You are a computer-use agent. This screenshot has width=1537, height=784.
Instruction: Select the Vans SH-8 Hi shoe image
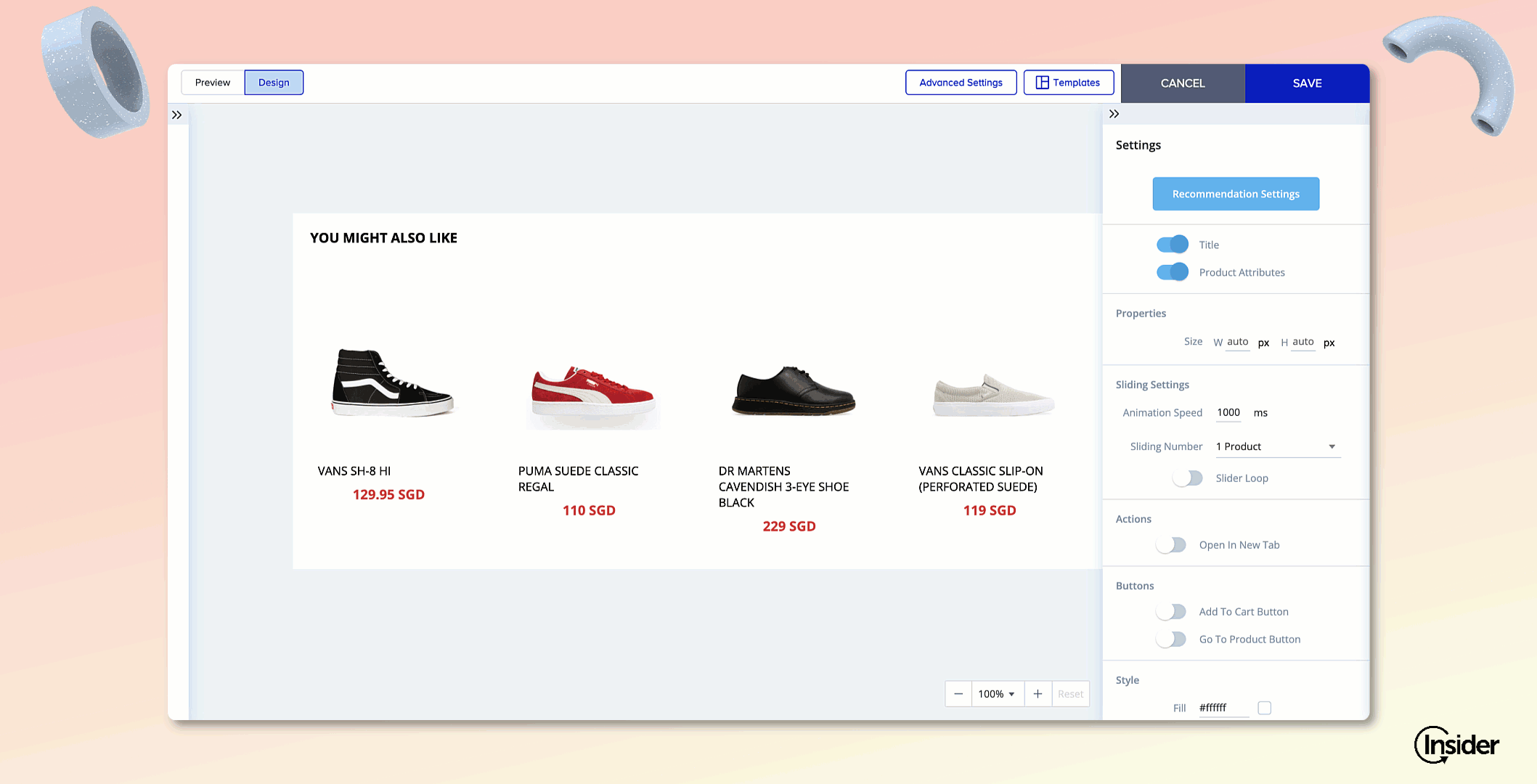[x=393, y=383]
